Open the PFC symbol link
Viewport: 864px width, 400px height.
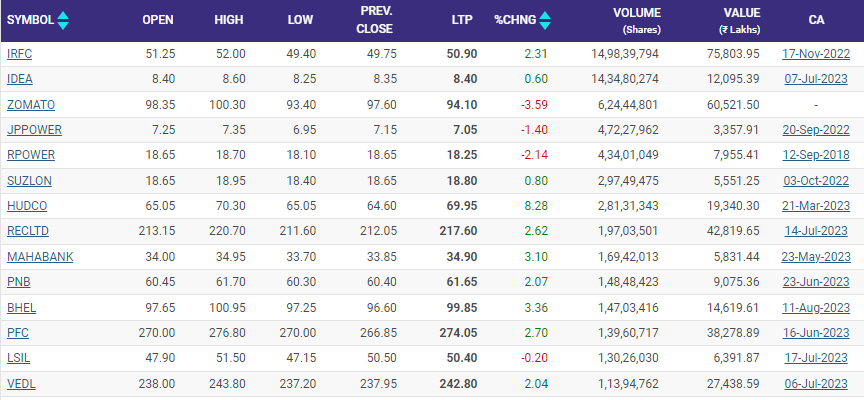(x=18, y=333)
